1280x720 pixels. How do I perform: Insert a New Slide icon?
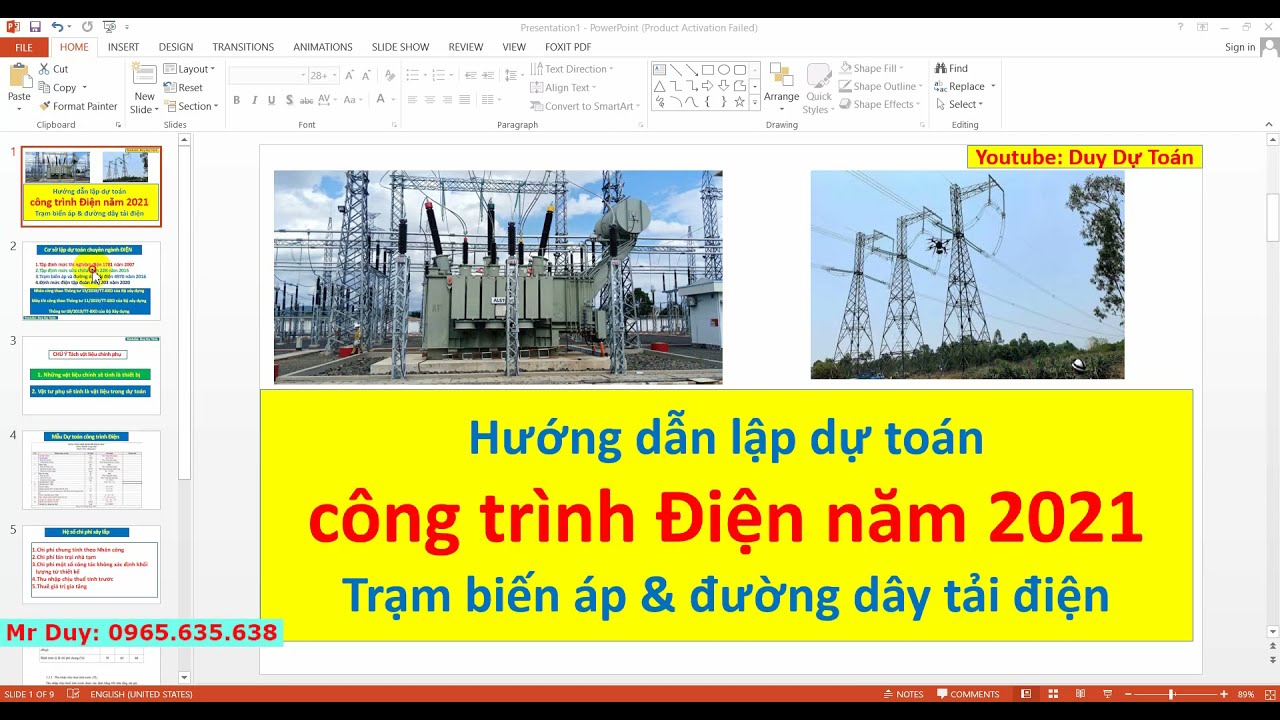point(144,75)
